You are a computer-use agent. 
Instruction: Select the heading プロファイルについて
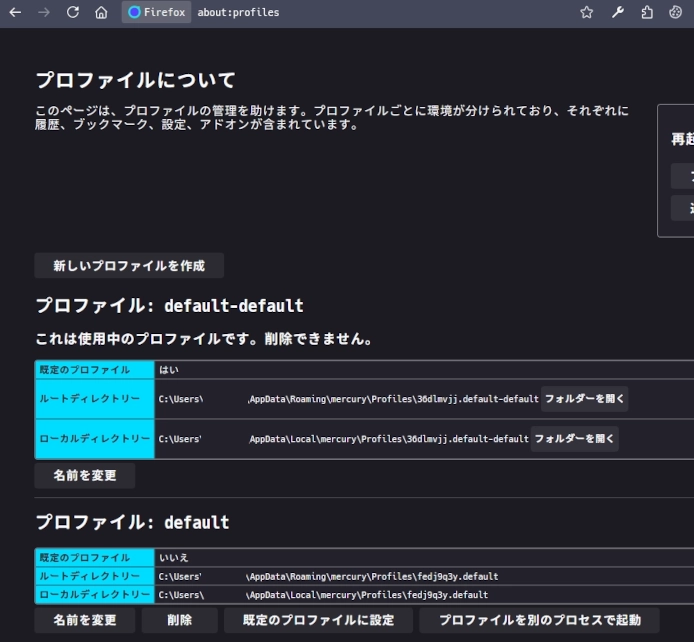135,80
